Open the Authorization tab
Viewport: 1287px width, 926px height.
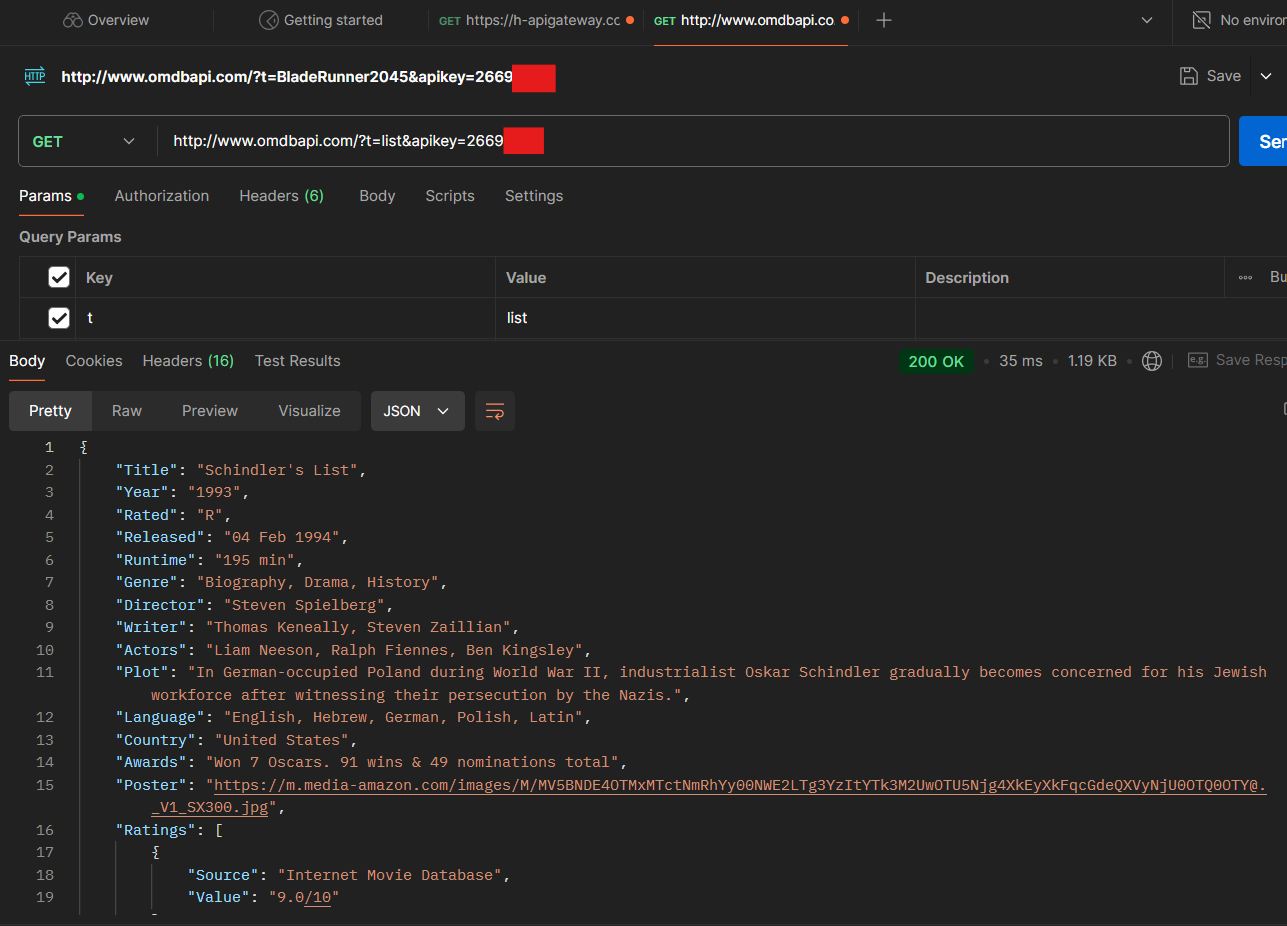tap(162, 196)
